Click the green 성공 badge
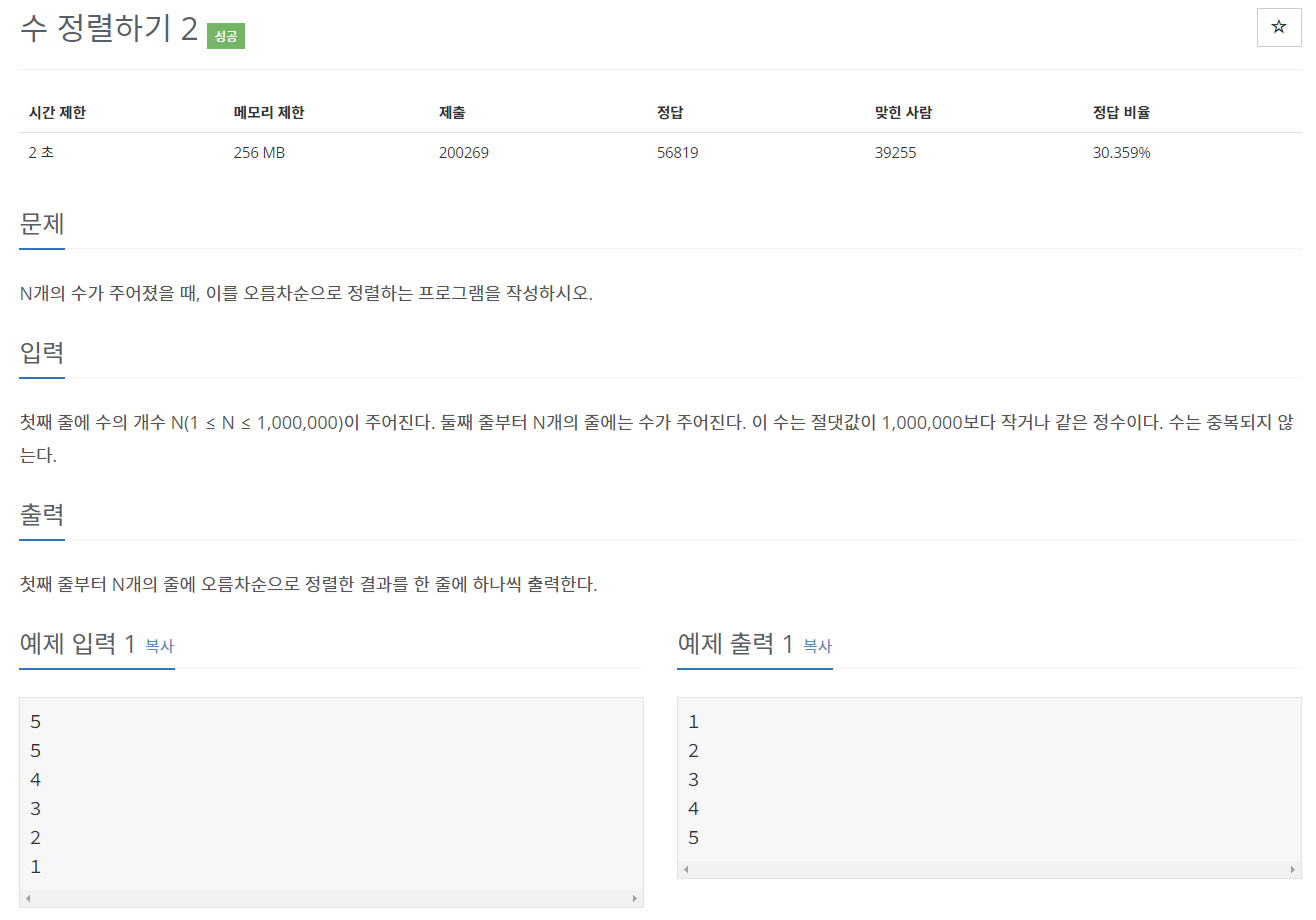This screenshot has height=920, width=1316. pos(226,36)
